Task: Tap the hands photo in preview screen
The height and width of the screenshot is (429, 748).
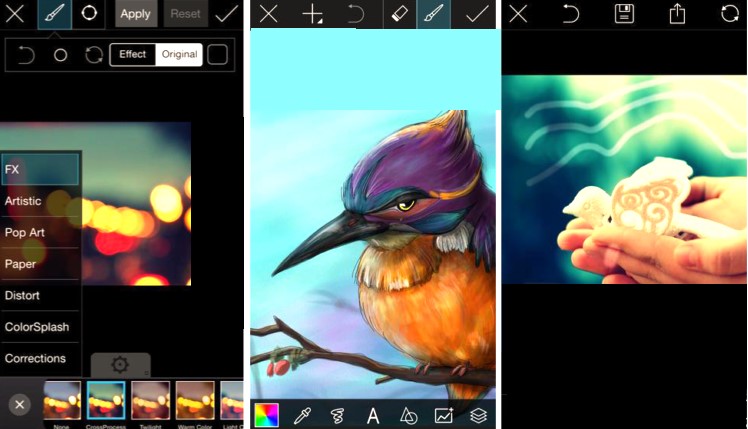Action: pos(624,179)
